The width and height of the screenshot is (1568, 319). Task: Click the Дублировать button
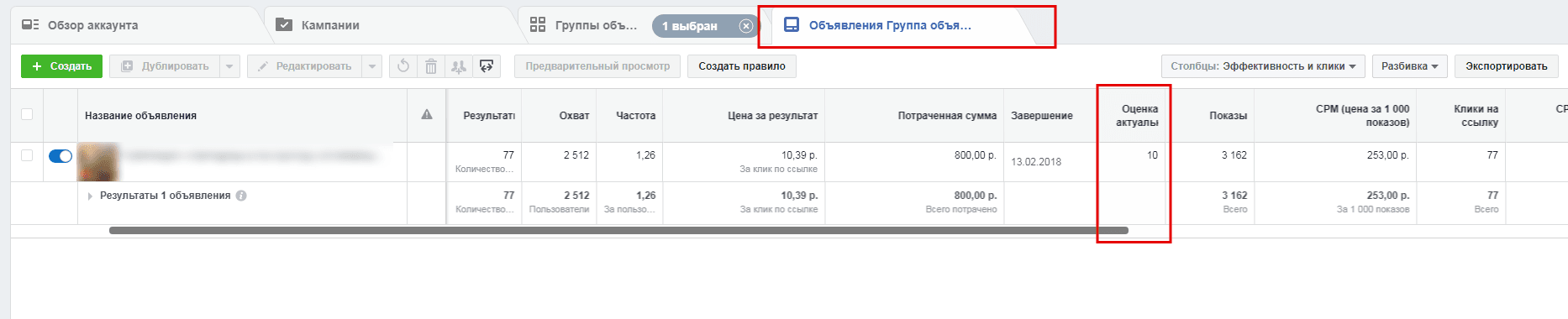(166, 66)
